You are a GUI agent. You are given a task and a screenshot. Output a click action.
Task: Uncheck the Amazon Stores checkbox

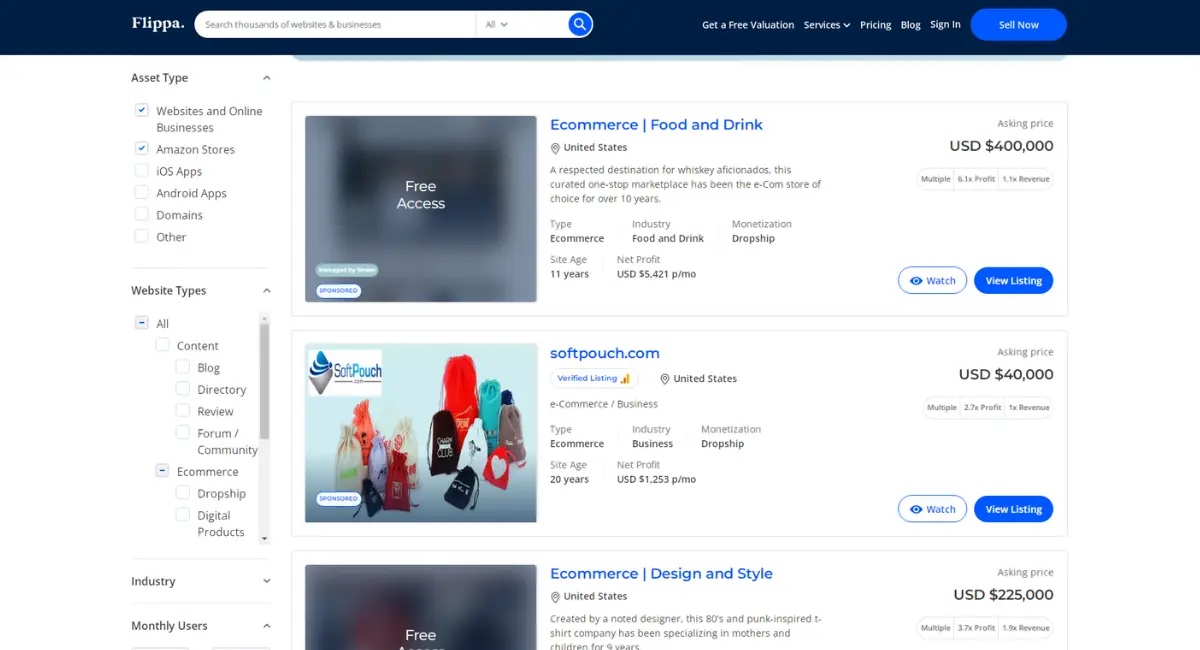[x=142, y=148]
